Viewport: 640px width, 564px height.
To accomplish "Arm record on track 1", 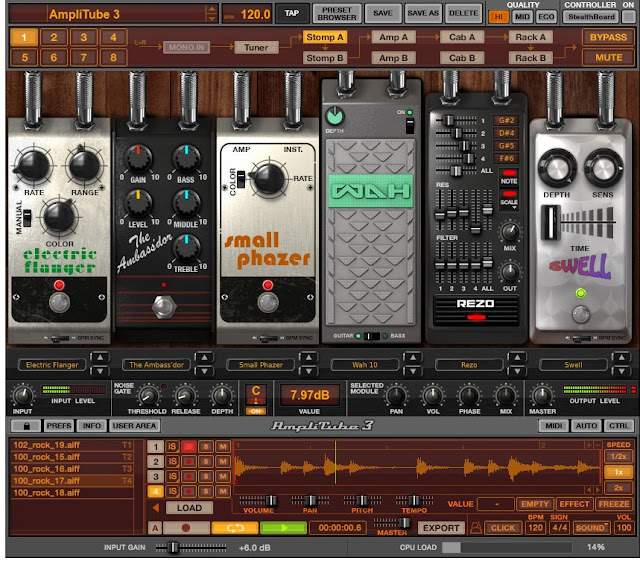I will click(x=189, y=446).
